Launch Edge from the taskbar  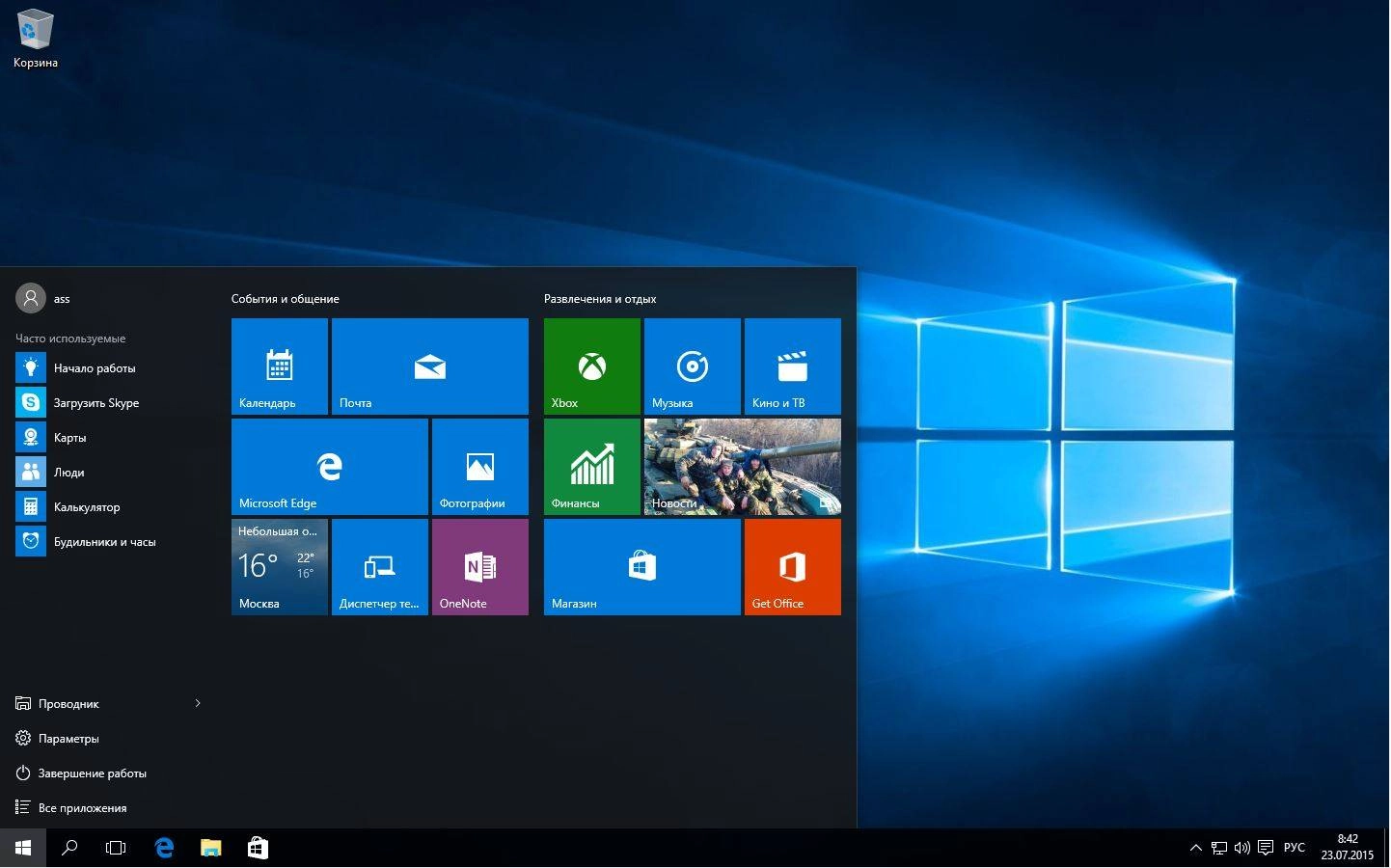[x=164, y=848]
